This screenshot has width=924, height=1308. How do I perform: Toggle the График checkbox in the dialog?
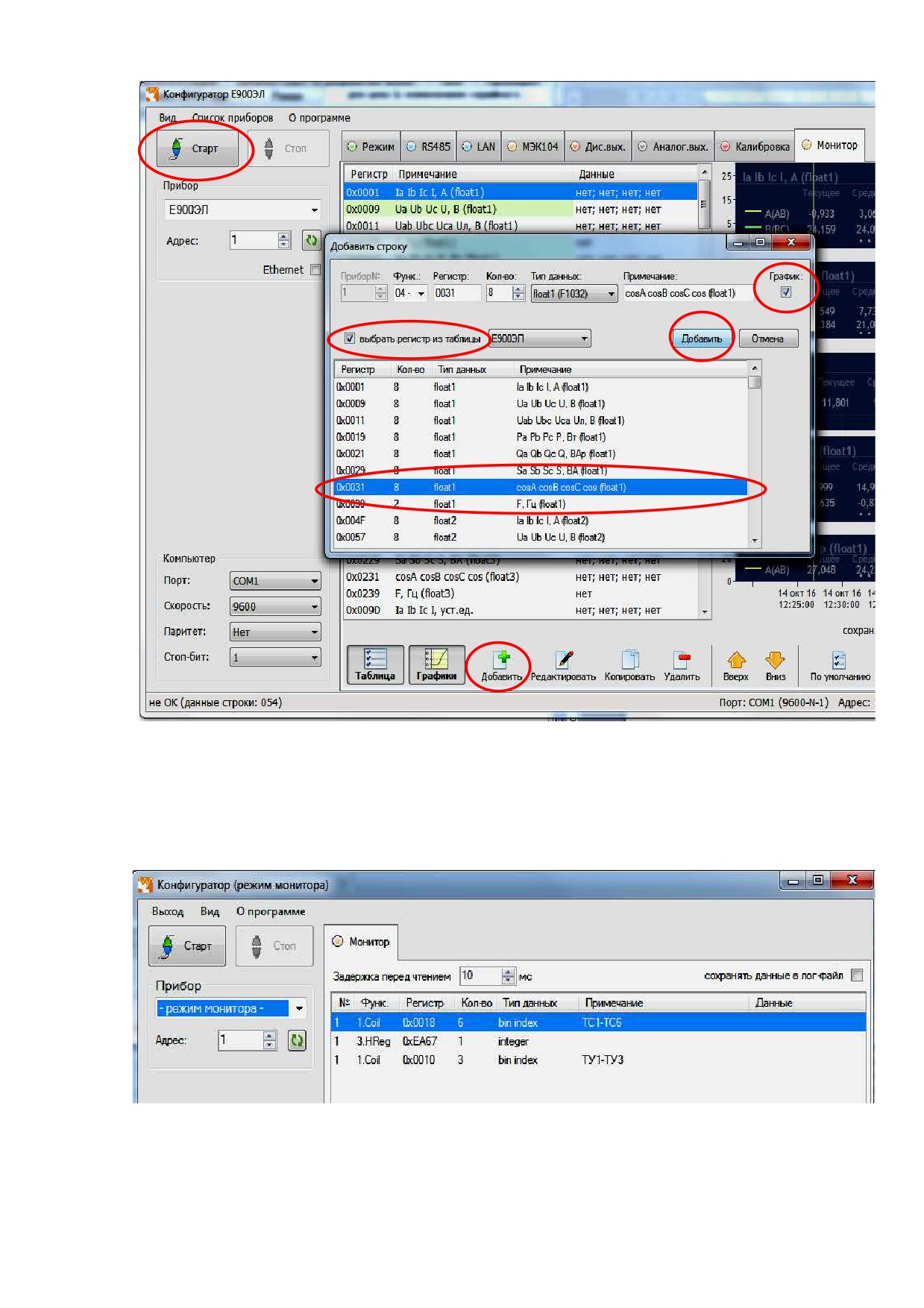[785, 292]
